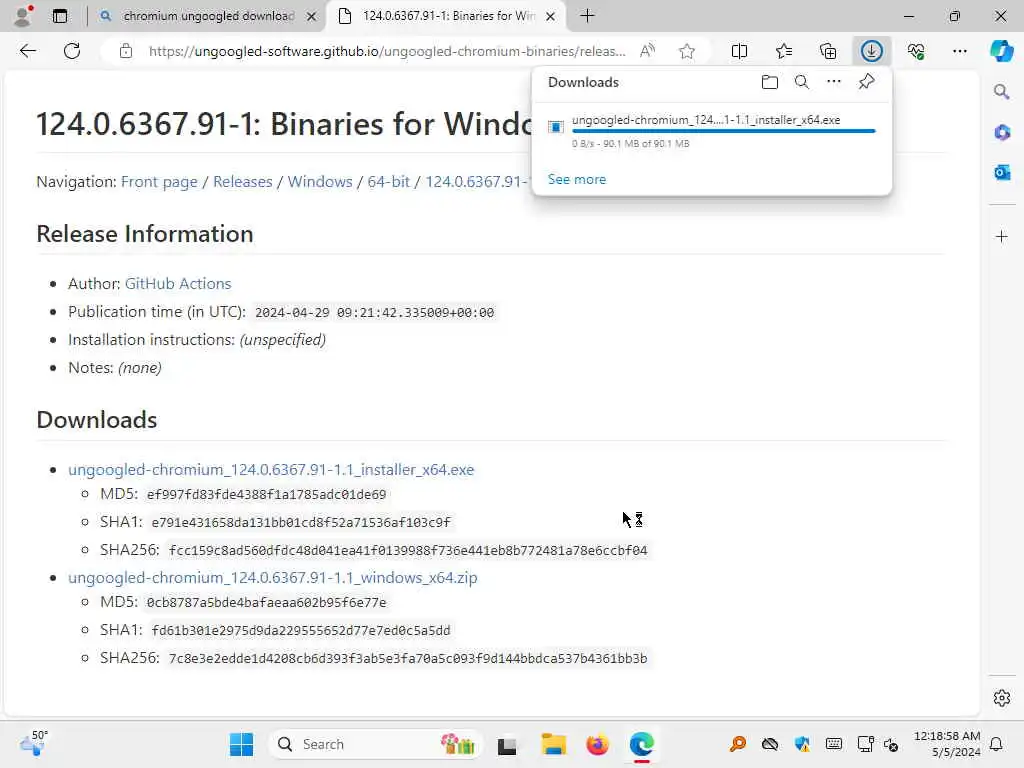
Task: Open sidebar Search tool
Action: pos(1002,91)
